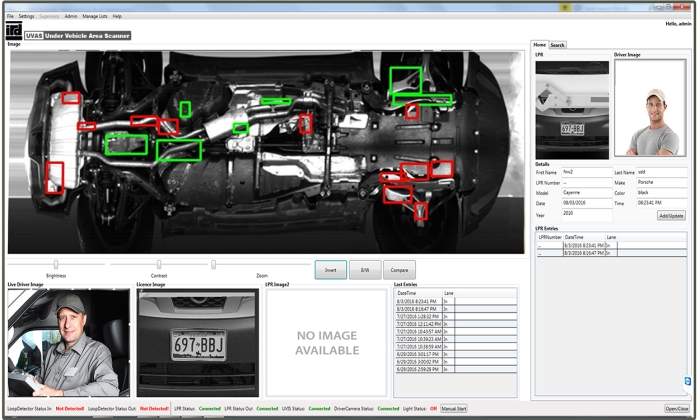This screenshot has height=420, width=700.
Task: Open the Help menu
Action: (x=117, y=17)
